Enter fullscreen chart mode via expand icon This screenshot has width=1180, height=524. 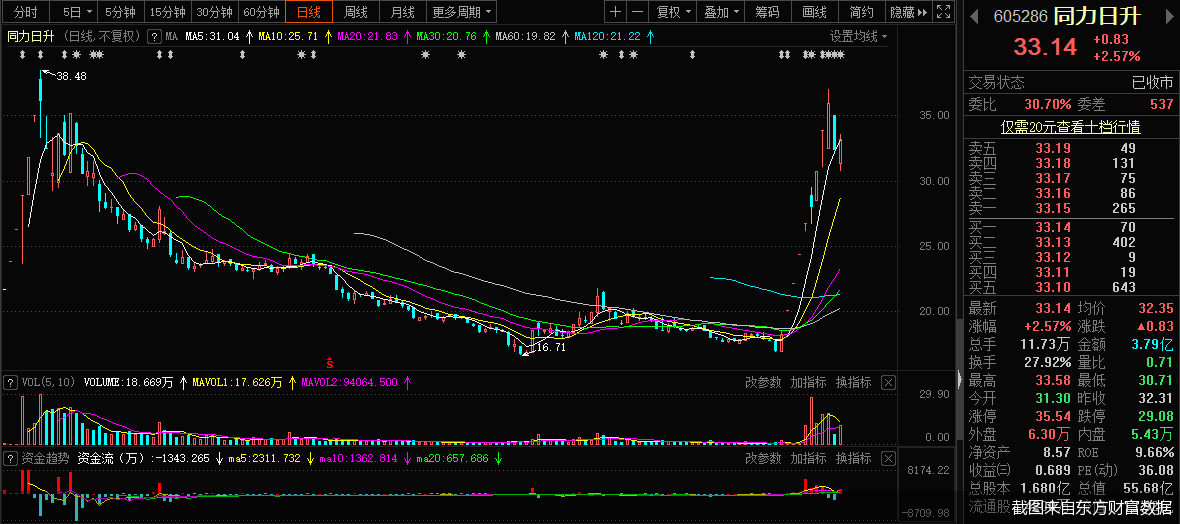pos(943,12)
